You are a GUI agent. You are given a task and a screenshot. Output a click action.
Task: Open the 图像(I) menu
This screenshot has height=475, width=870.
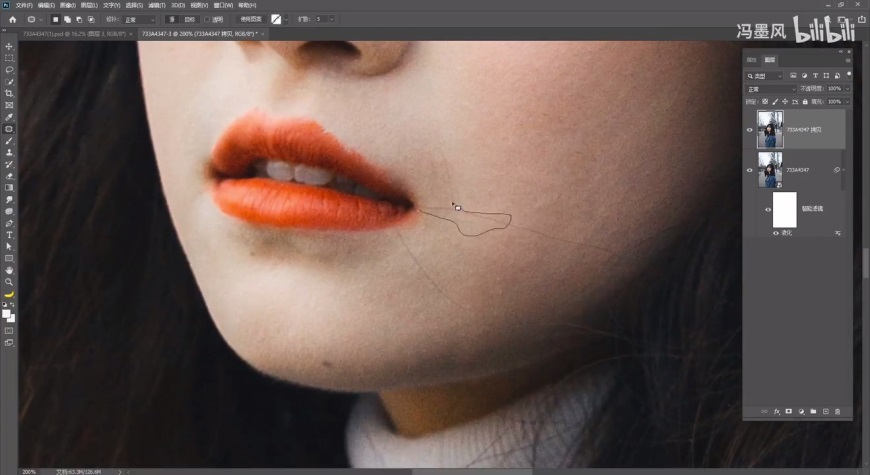click(68, 5)
